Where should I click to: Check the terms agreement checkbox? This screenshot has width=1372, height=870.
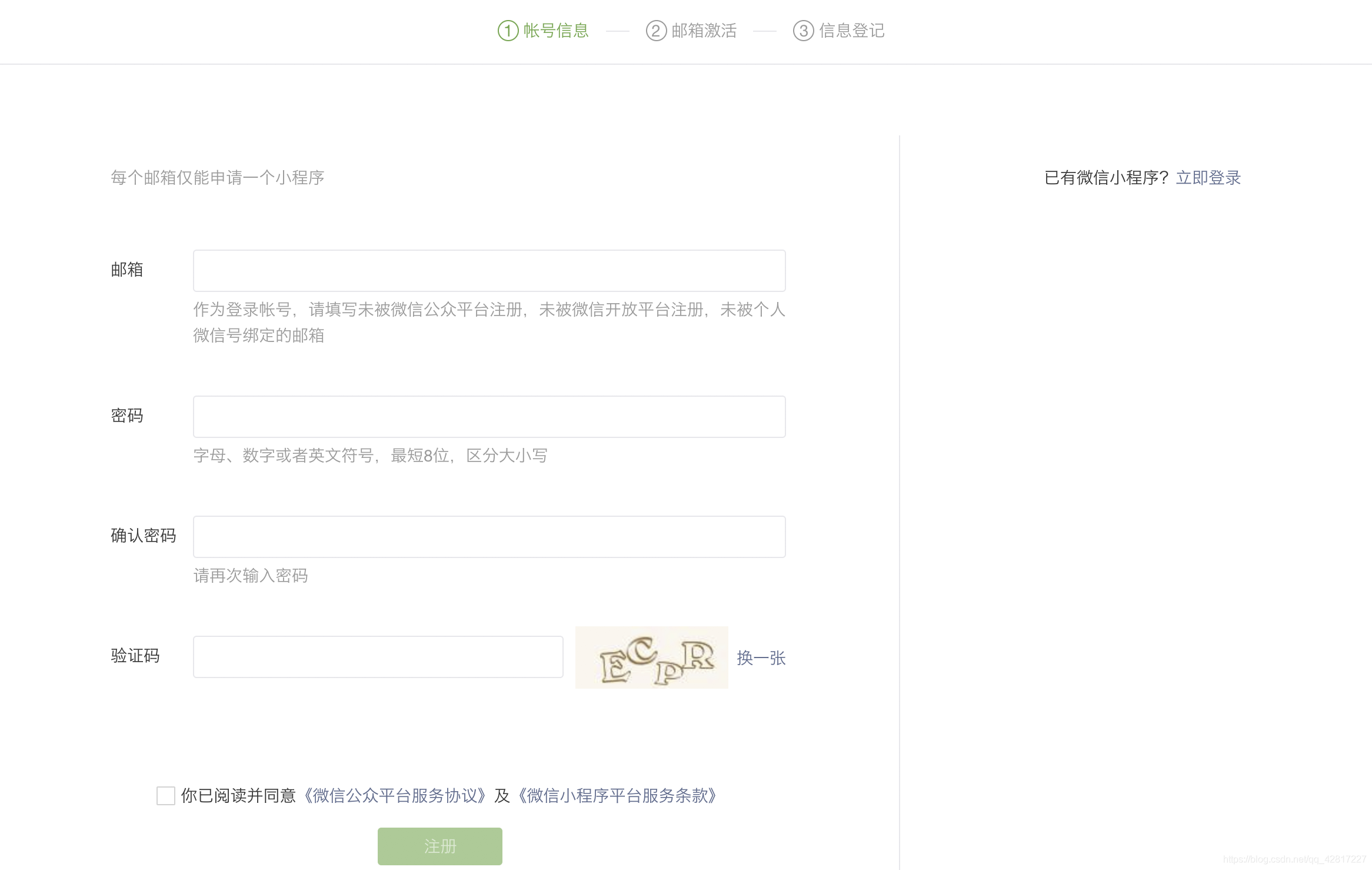(x=165, y=796)
